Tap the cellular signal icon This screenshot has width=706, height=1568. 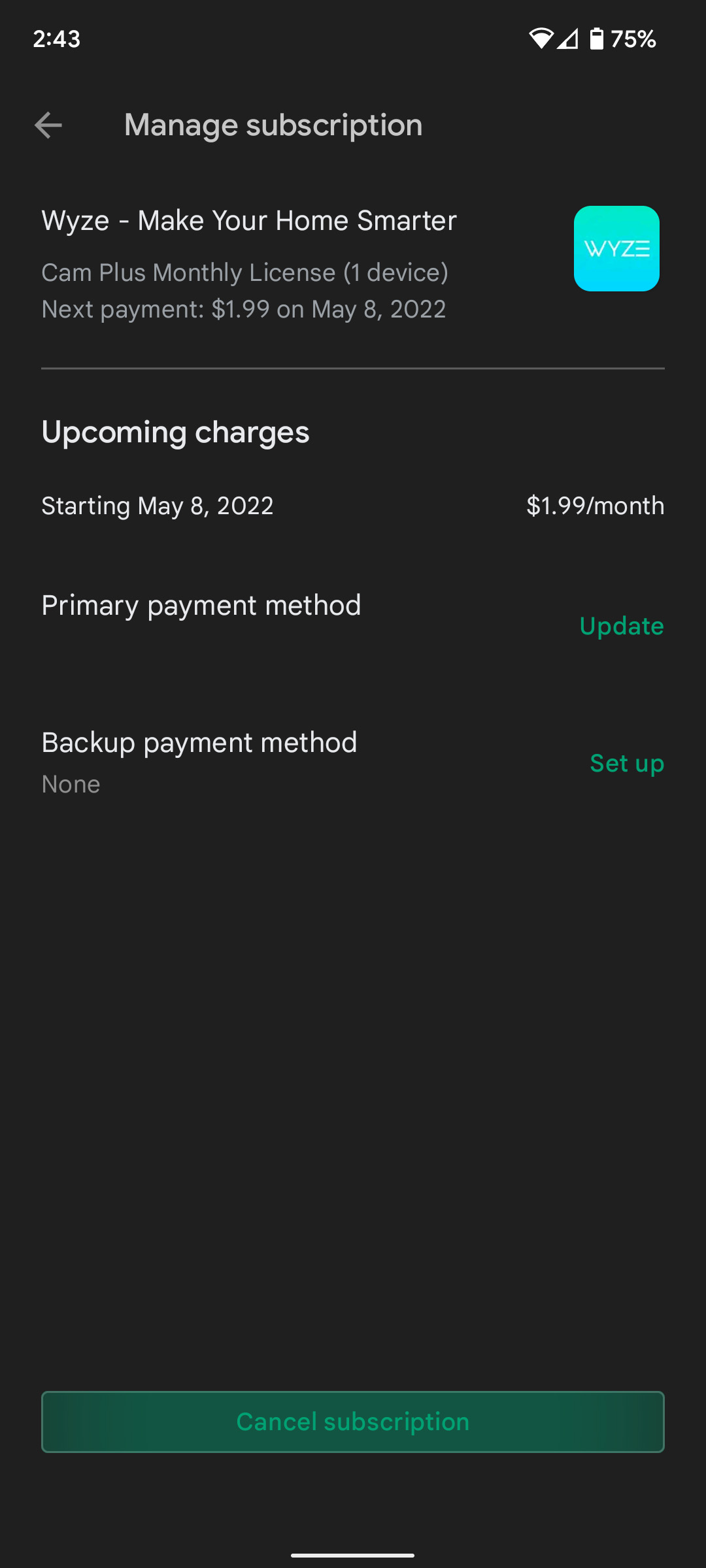[x=567, y=39]
